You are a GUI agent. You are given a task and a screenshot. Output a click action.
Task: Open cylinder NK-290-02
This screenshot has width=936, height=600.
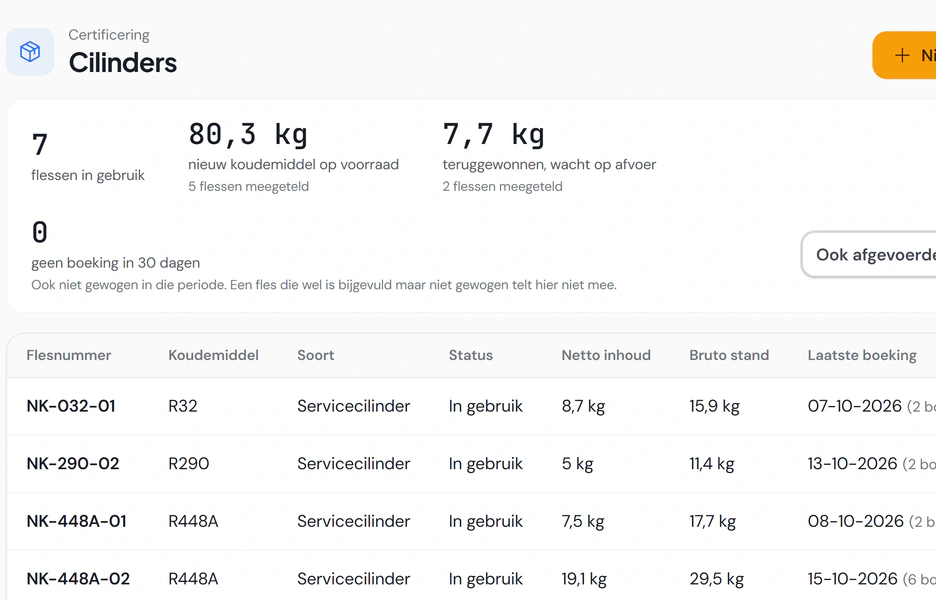73,464
